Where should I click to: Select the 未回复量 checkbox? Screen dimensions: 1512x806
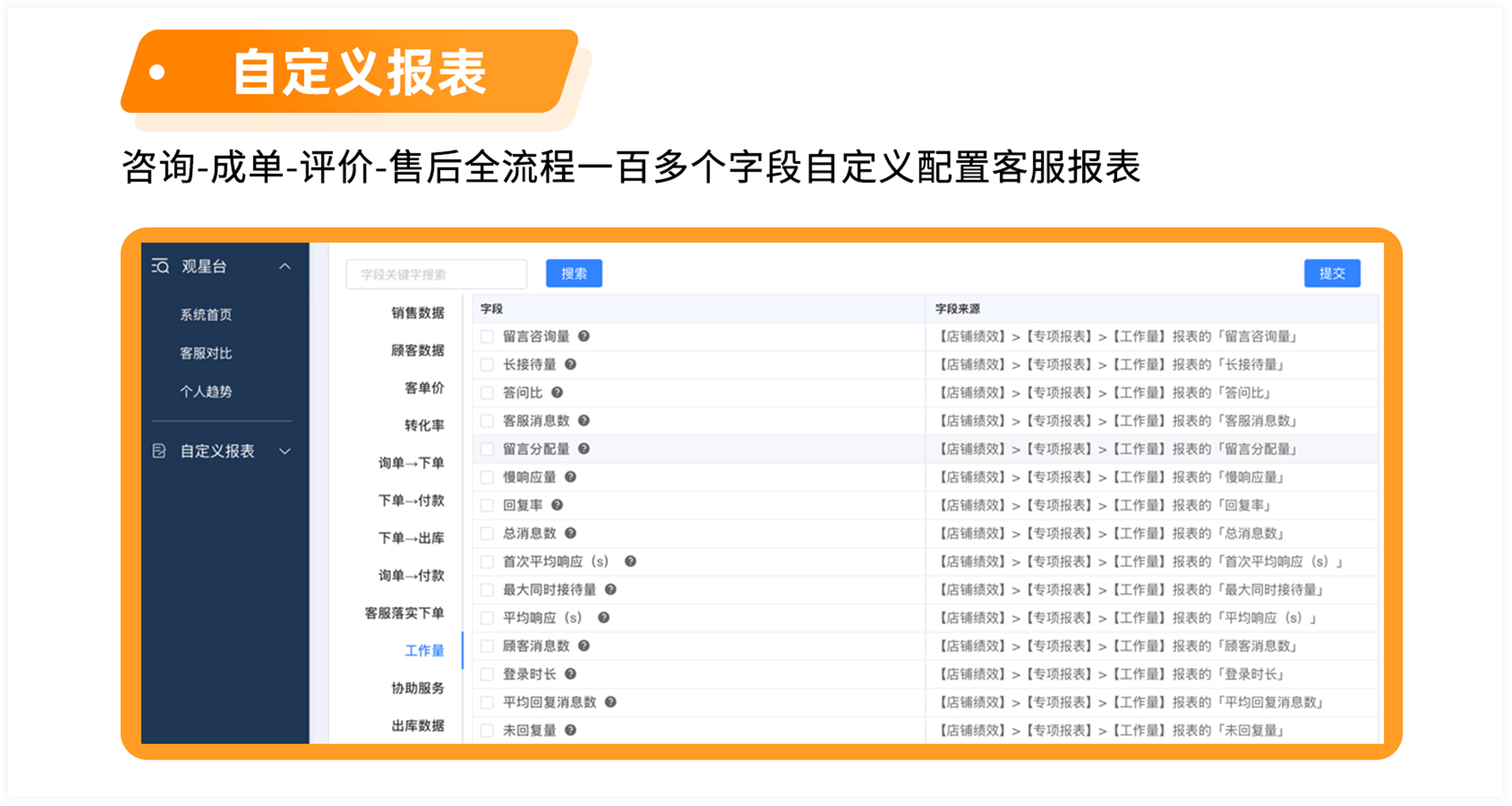pos(487,731)
